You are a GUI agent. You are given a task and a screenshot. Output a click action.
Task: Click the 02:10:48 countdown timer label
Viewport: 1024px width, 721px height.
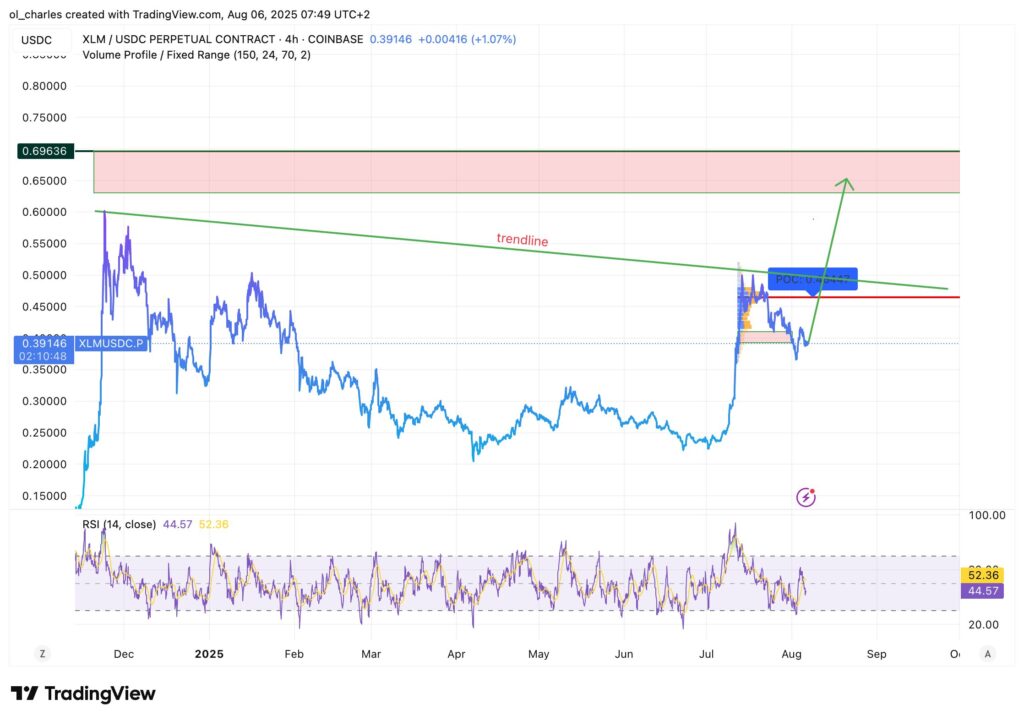pos(42,355)
